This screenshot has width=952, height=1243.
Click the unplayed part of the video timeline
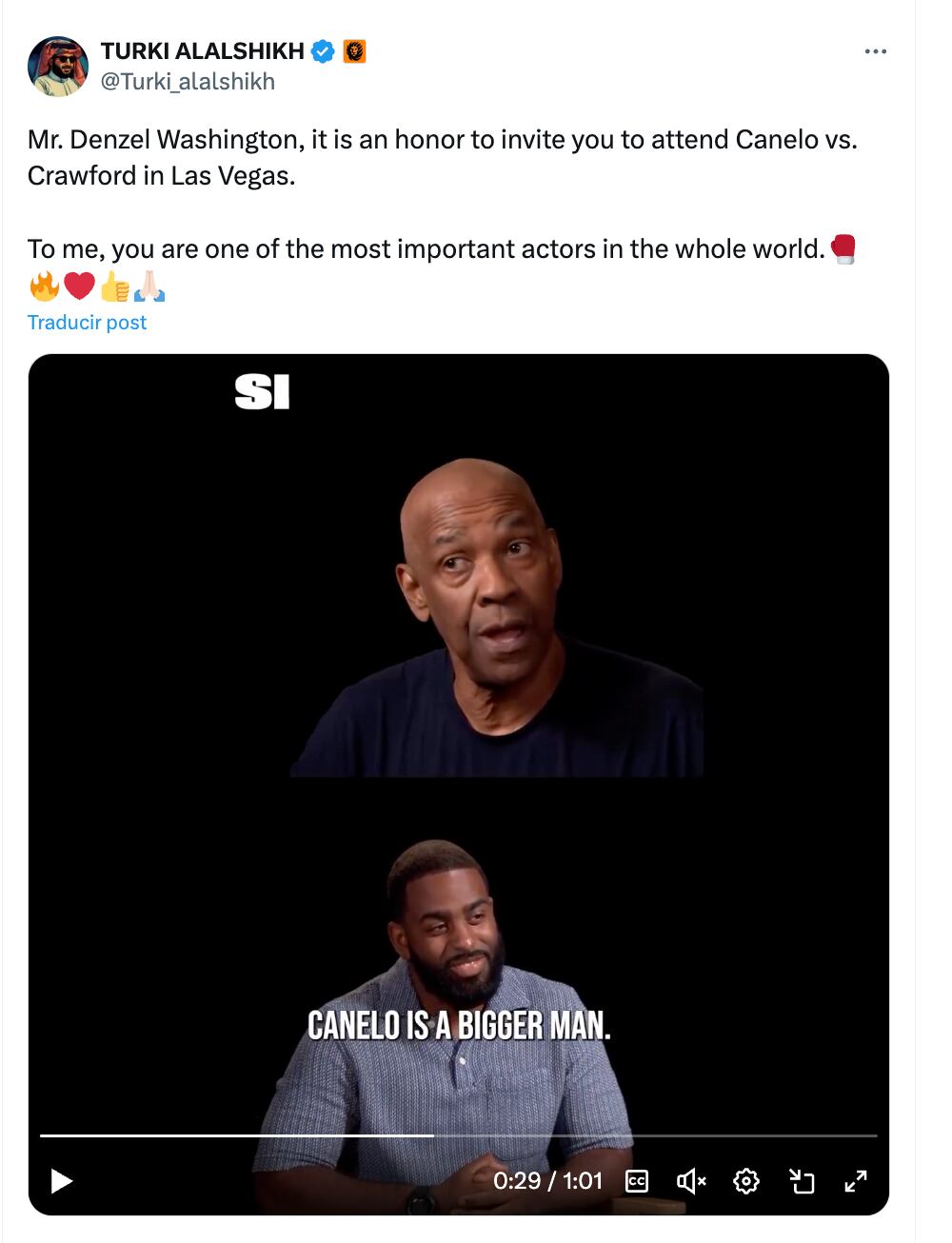tap(655, 1135)
